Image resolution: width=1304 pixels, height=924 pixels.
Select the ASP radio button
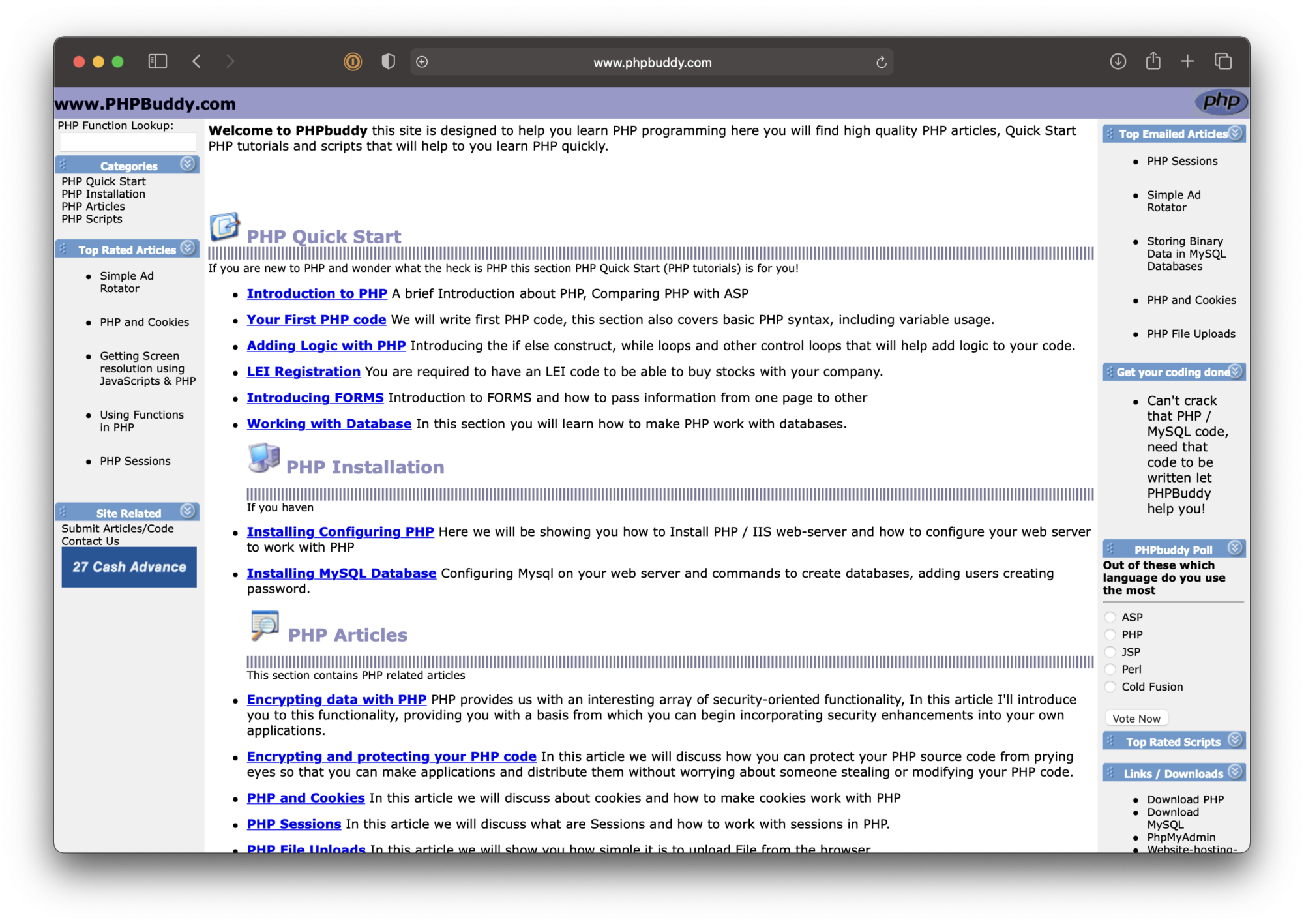[1110, 617]
